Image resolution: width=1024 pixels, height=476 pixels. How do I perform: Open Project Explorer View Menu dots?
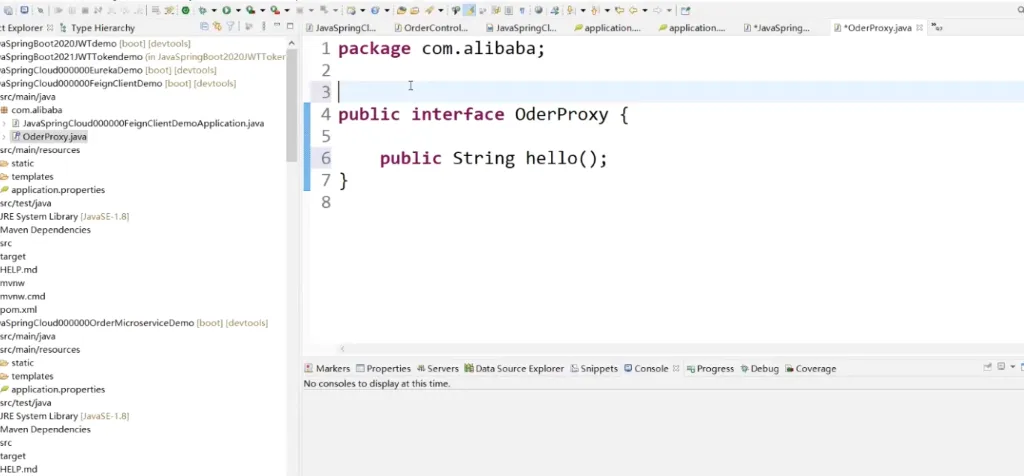coord(264,27)
